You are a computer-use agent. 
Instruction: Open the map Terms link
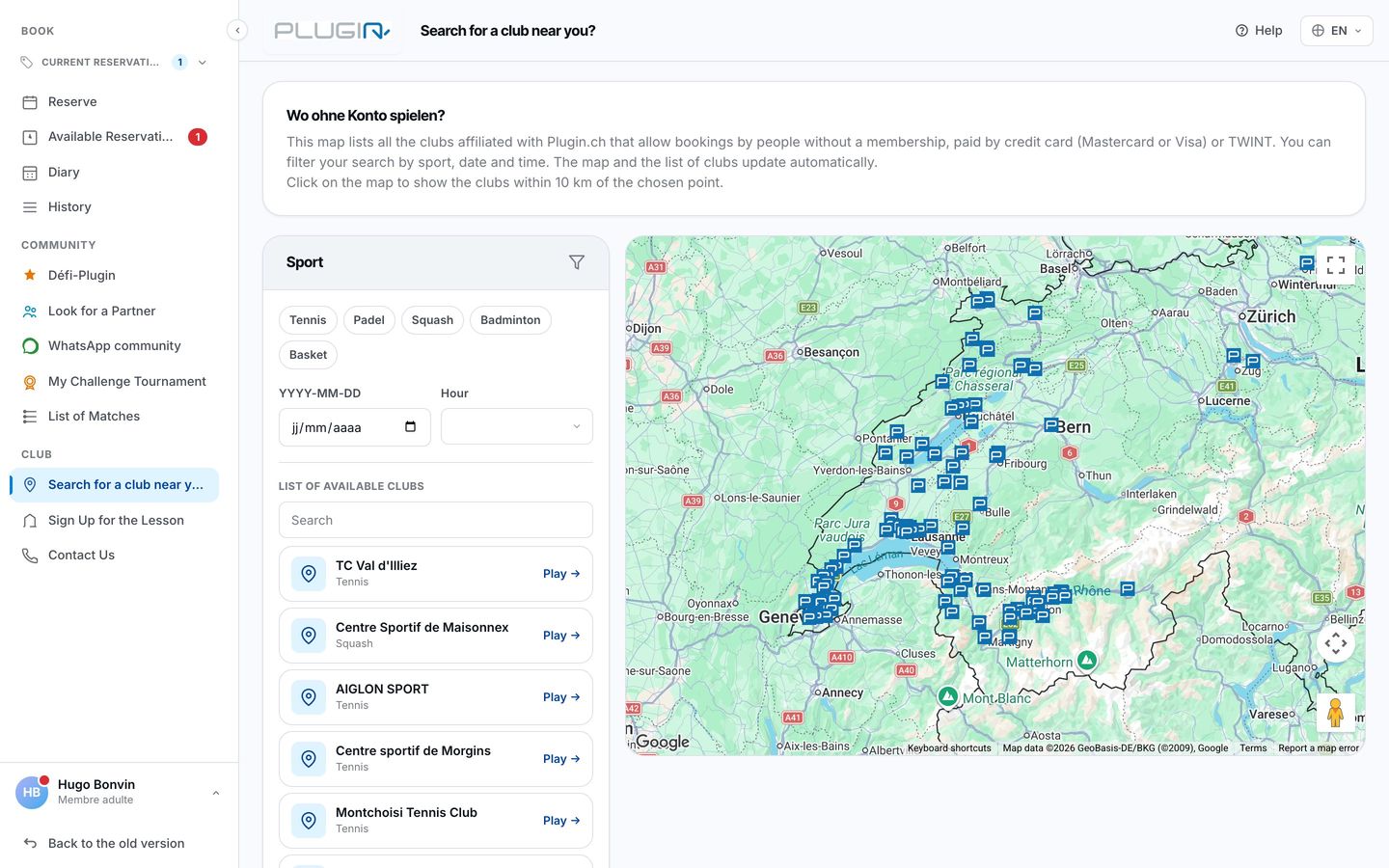(1253, 748)
